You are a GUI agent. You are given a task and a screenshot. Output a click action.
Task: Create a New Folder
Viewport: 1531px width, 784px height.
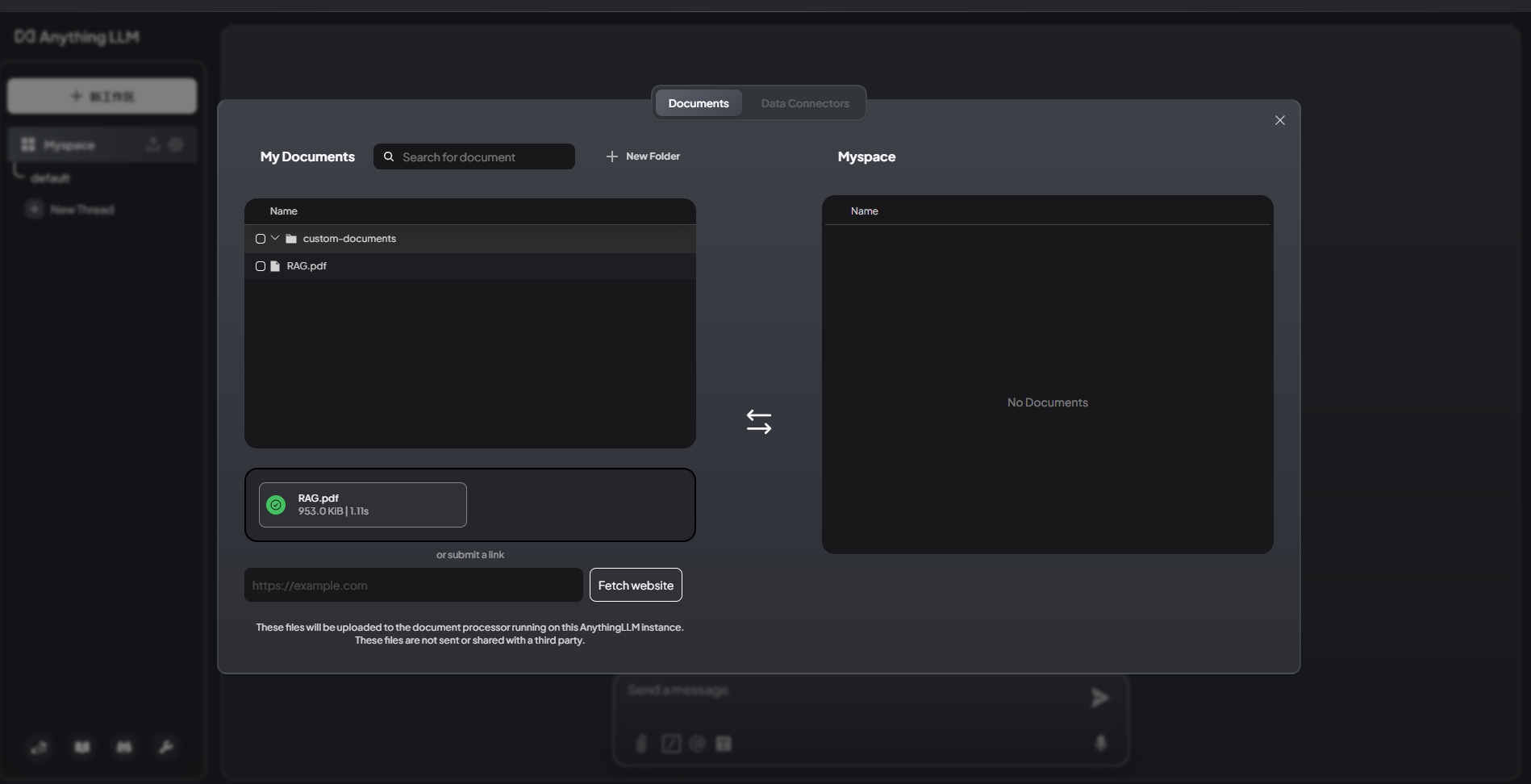(643, 156)
